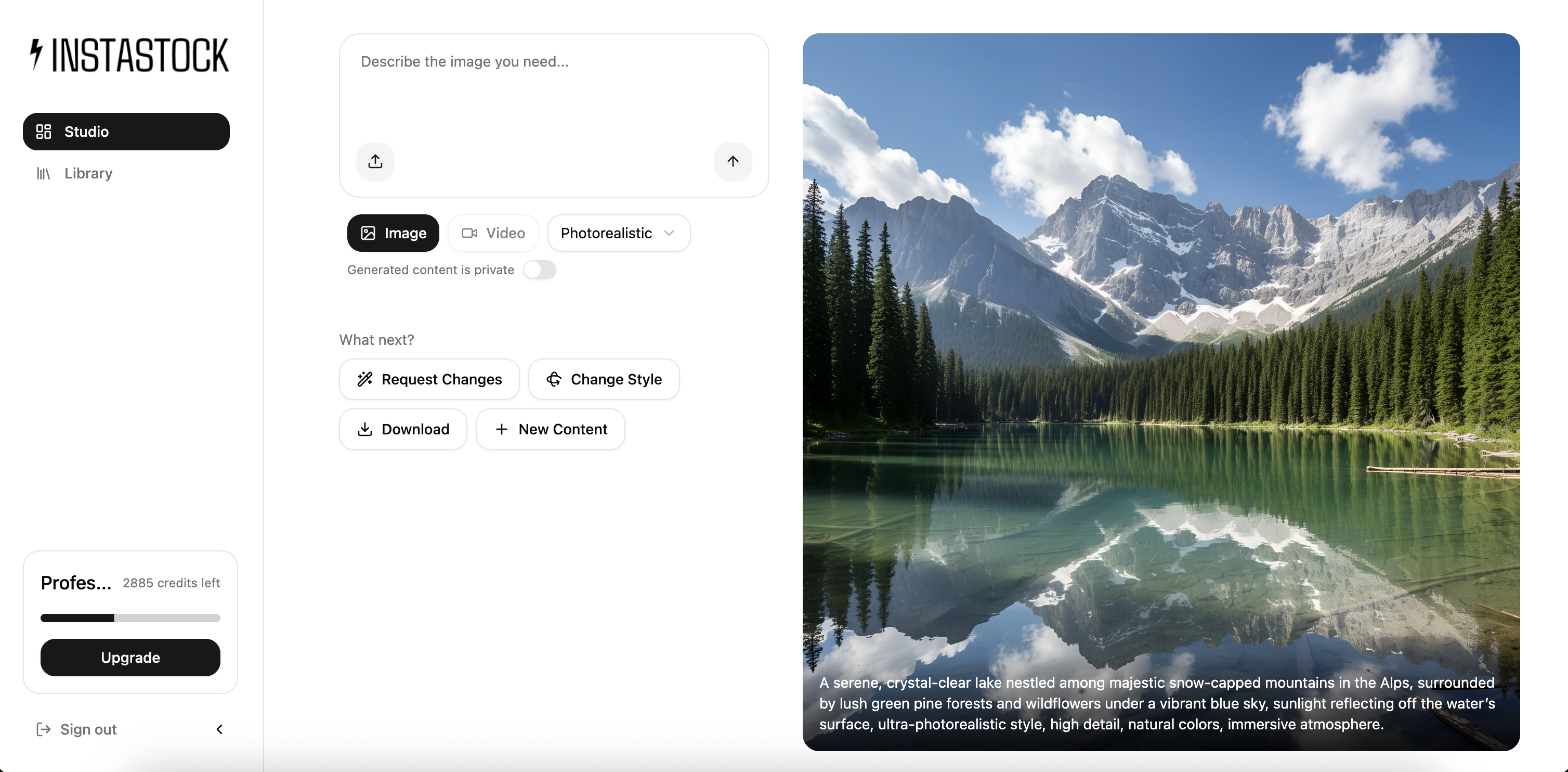Viewport: 1568px width, 772px height.
Task: Toggle the generated content private switch
Action: click(x=539, y=269)
